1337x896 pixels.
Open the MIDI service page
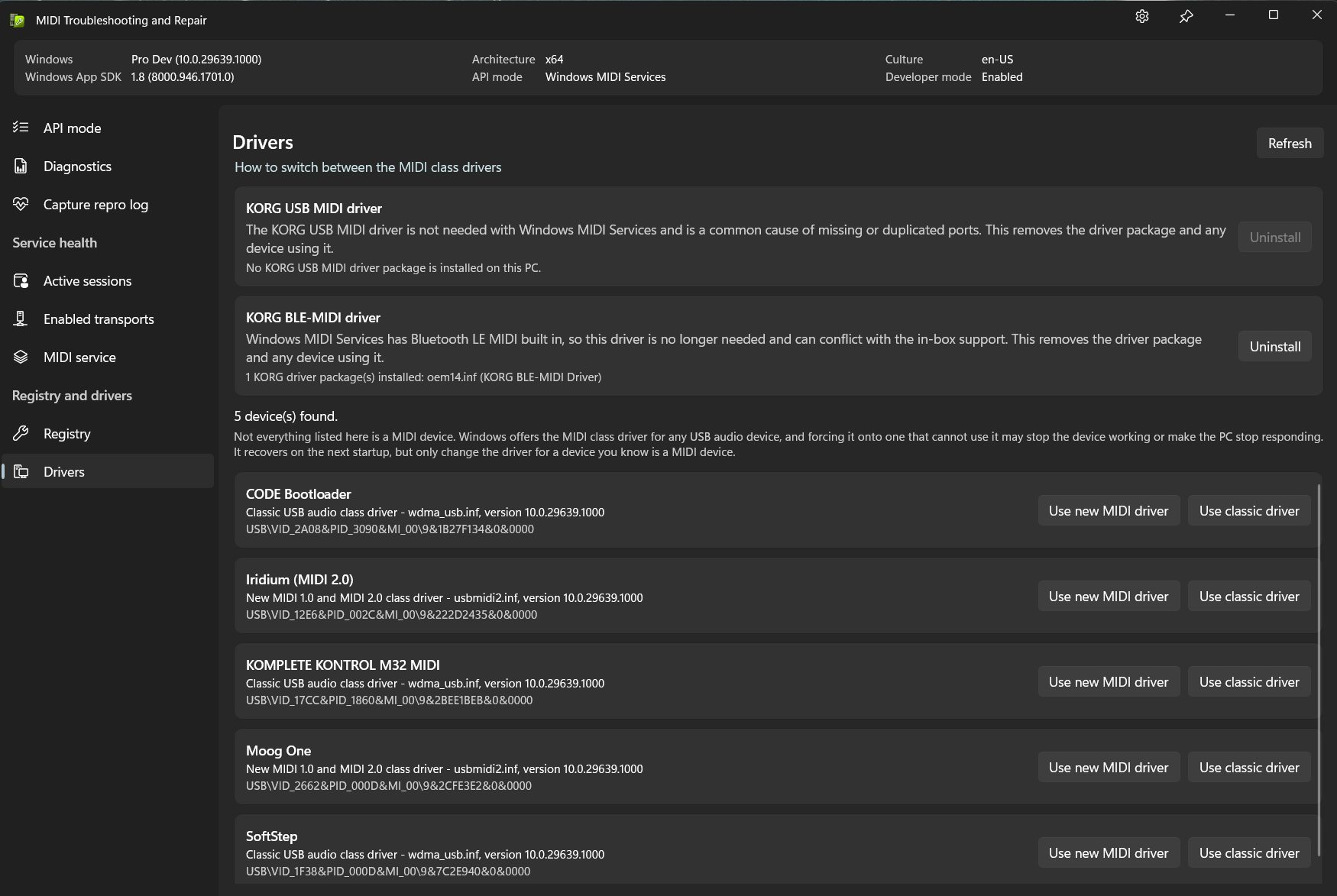pyautogui.click(x=108, y=357)
